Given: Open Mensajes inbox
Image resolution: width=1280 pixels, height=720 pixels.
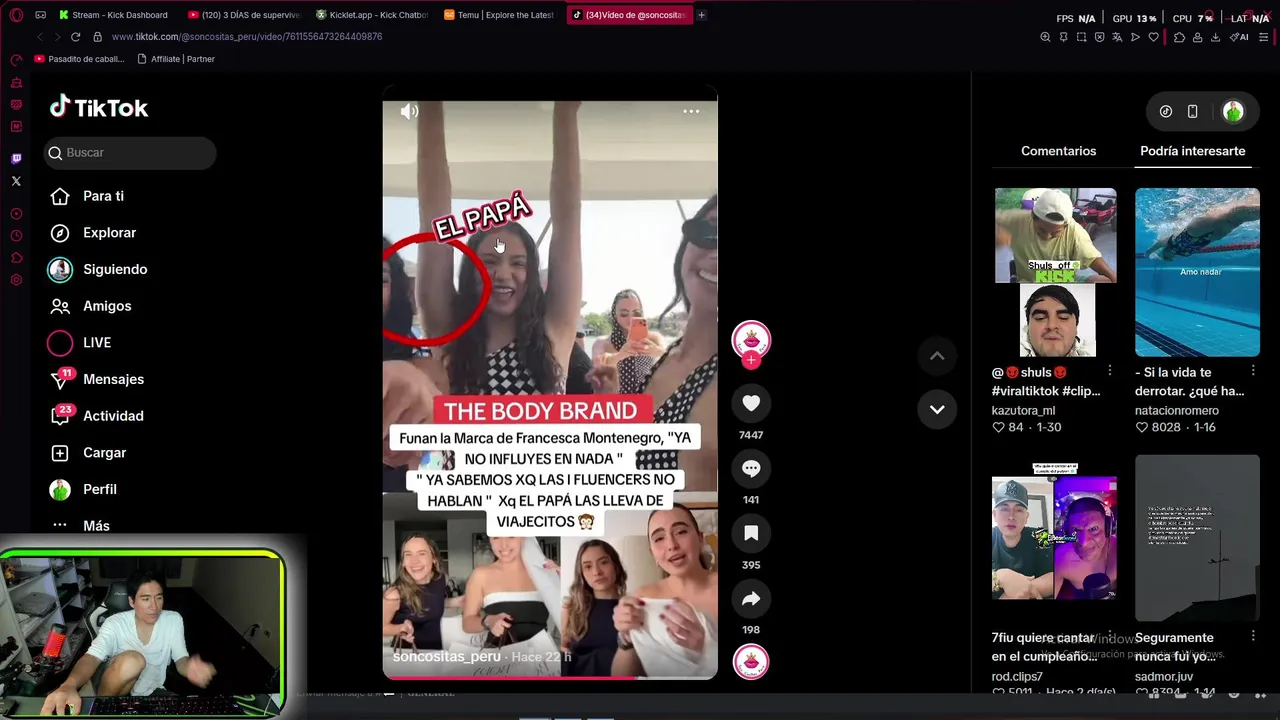Looking at the screenshot, I should click(113, 379).
